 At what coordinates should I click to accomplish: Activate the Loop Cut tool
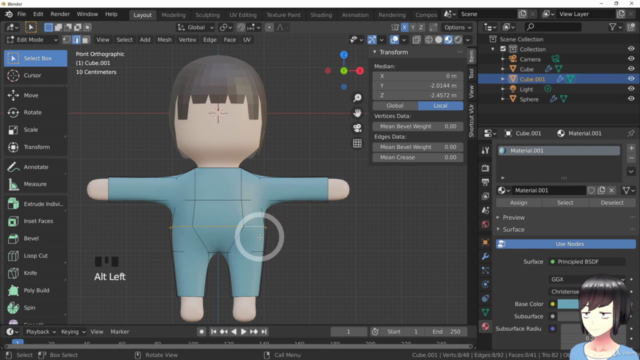(36, 256)
